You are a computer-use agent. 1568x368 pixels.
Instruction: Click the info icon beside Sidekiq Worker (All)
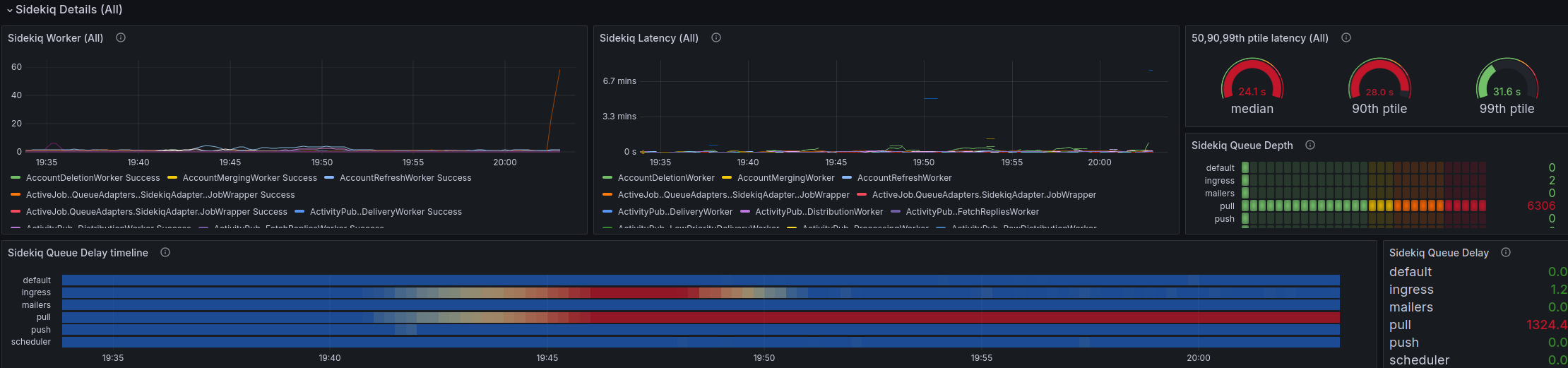tap(121, 37)
